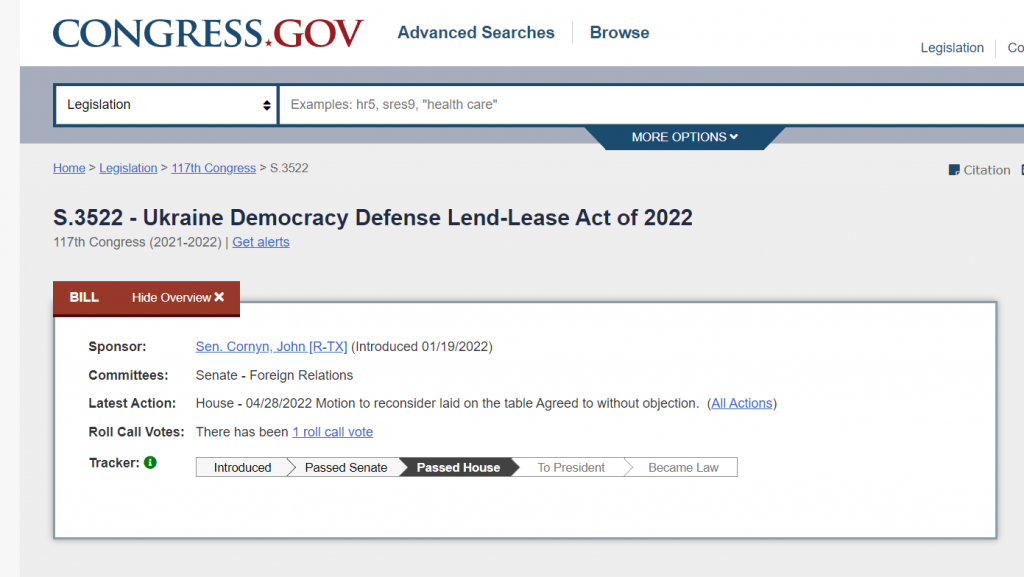1024x577 pixels.
Task: Click the Congress.gov logo
Action: (208, 34)
